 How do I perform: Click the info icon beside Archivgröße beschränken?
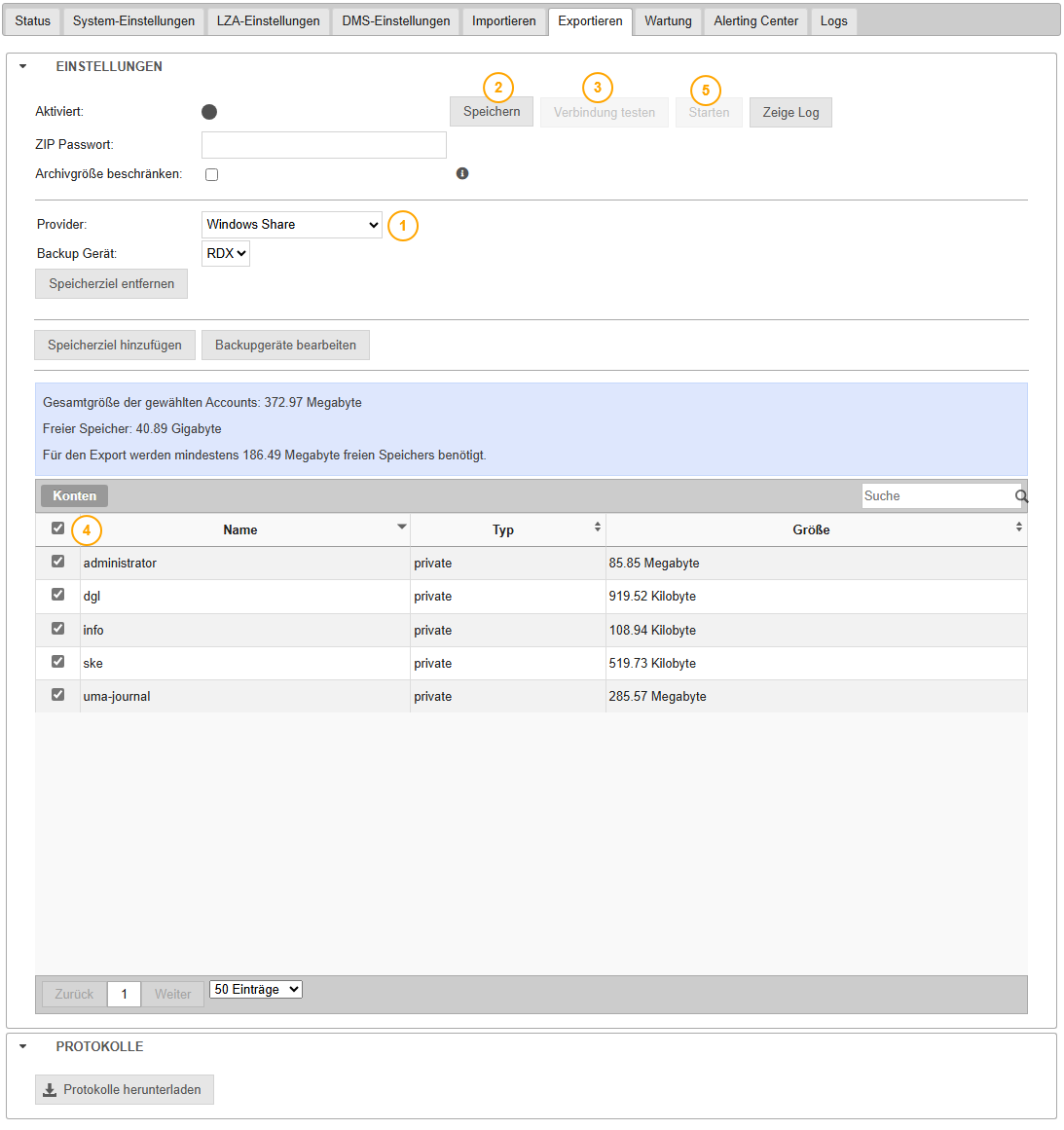(462, 173)
